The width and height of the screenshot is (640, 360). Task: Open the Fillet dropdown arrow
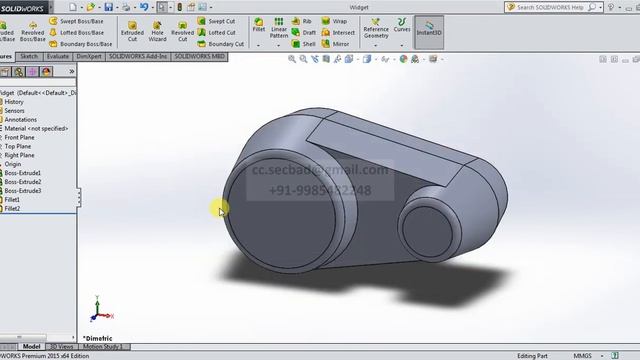click(259, 45)
